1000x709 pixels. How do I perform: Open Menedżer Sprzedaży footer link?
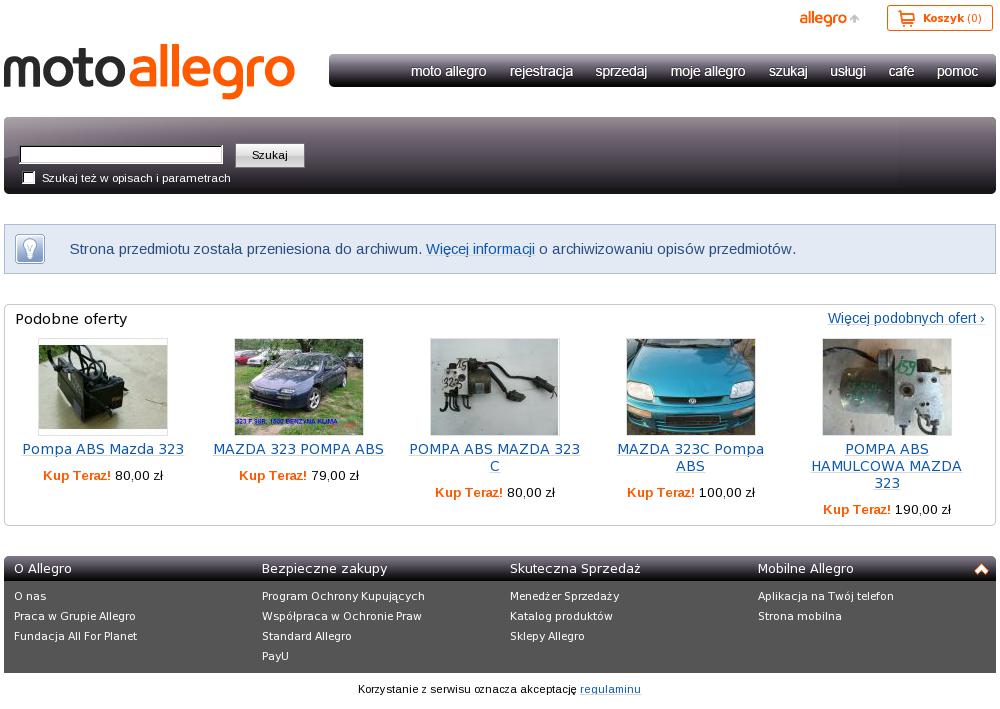(564, 596)
